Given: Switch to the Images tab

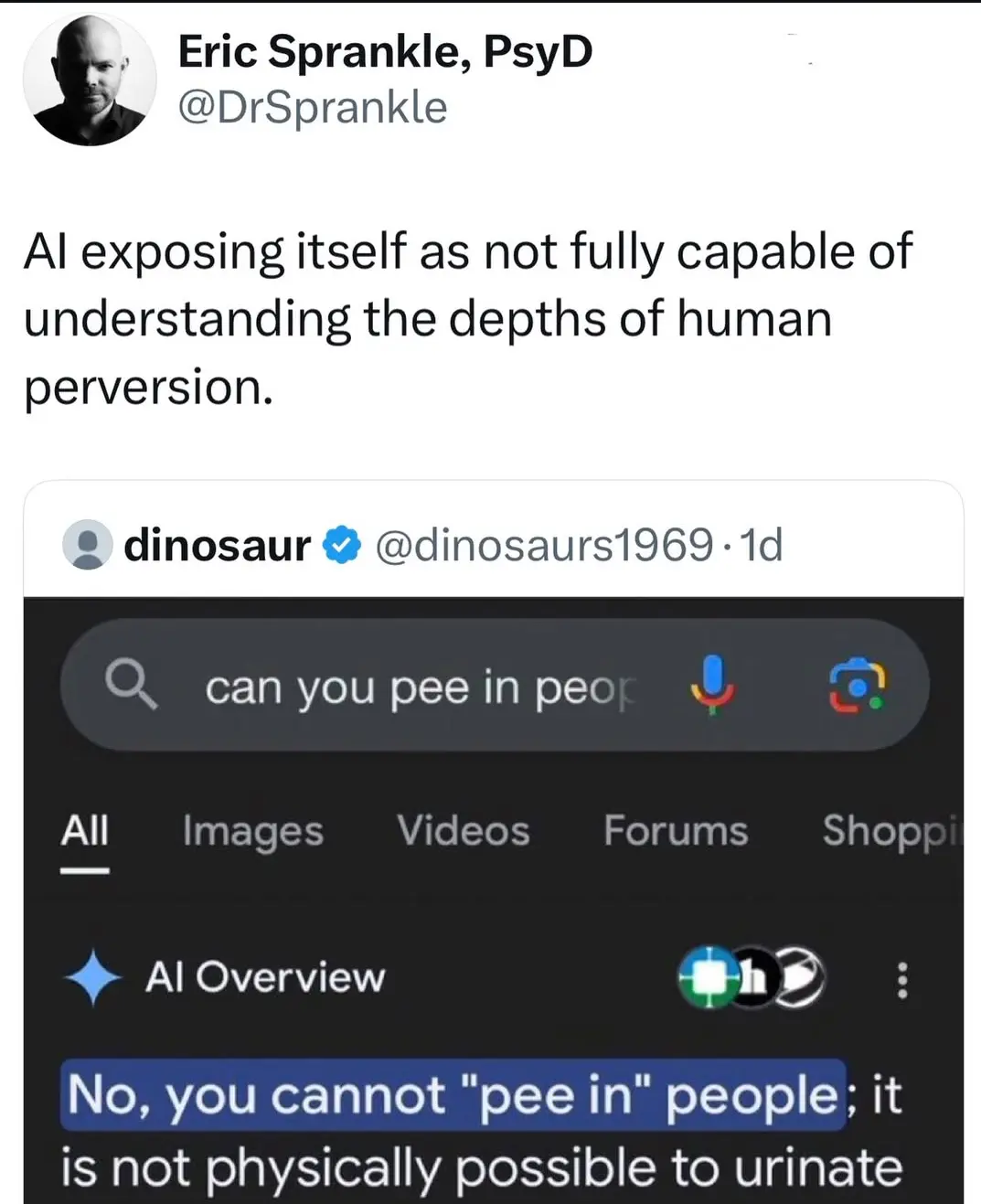Looking at the screenshot, I should pos(252,831).
